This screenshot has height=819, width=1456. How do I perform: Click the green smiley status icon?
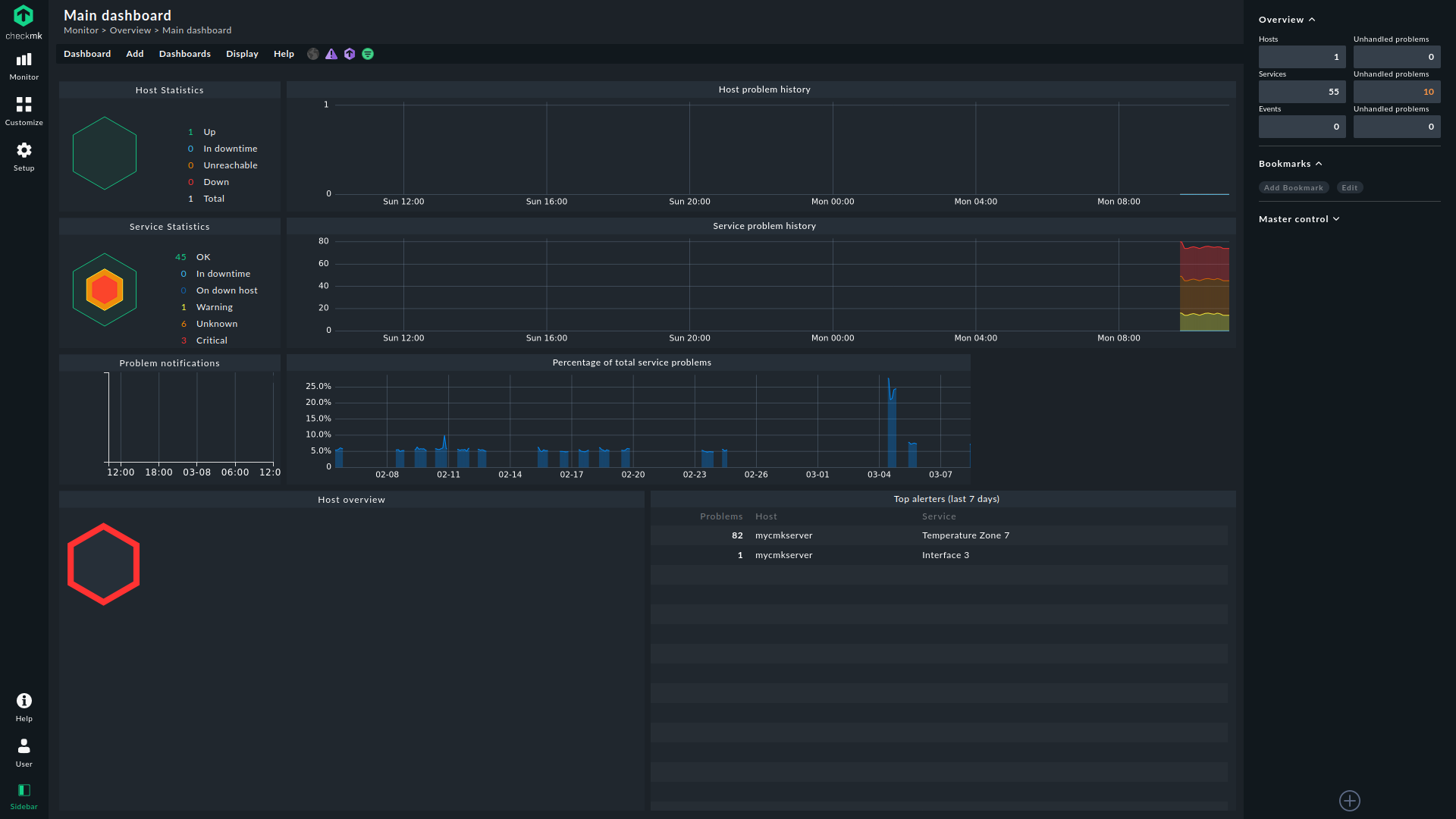point(368,54)
